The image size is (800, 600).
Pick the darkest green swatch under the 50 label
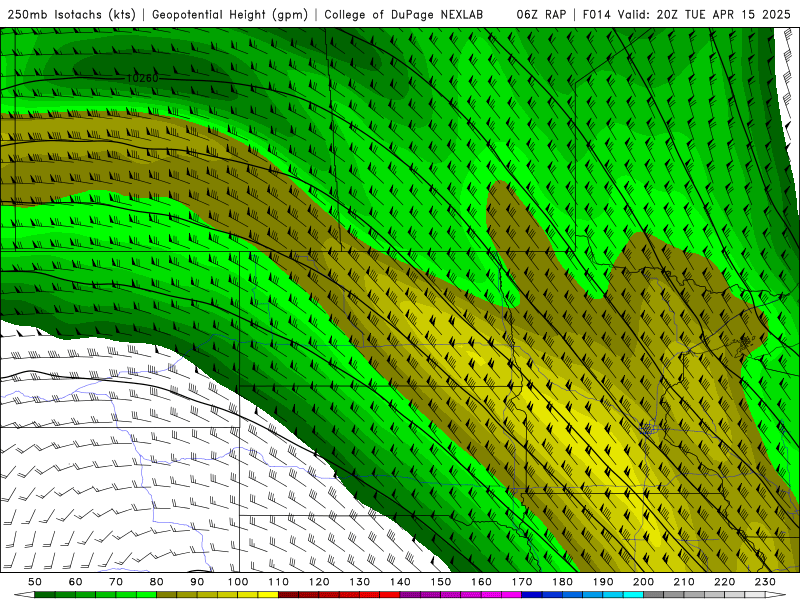click(44, 595)
